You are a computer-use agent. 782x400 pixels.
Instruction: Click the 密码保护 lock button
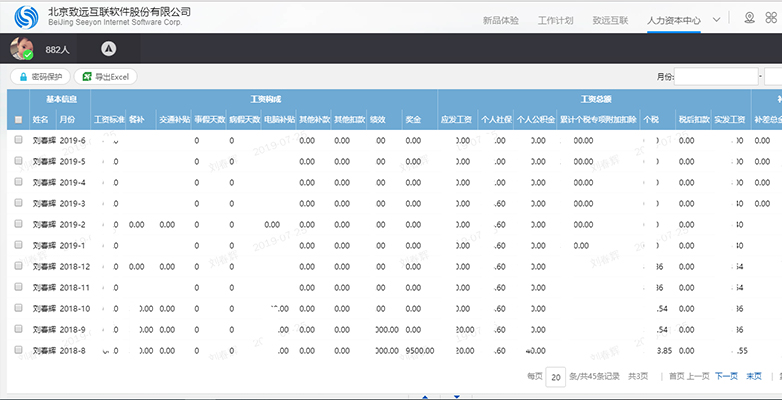click(x=40, y=76)
